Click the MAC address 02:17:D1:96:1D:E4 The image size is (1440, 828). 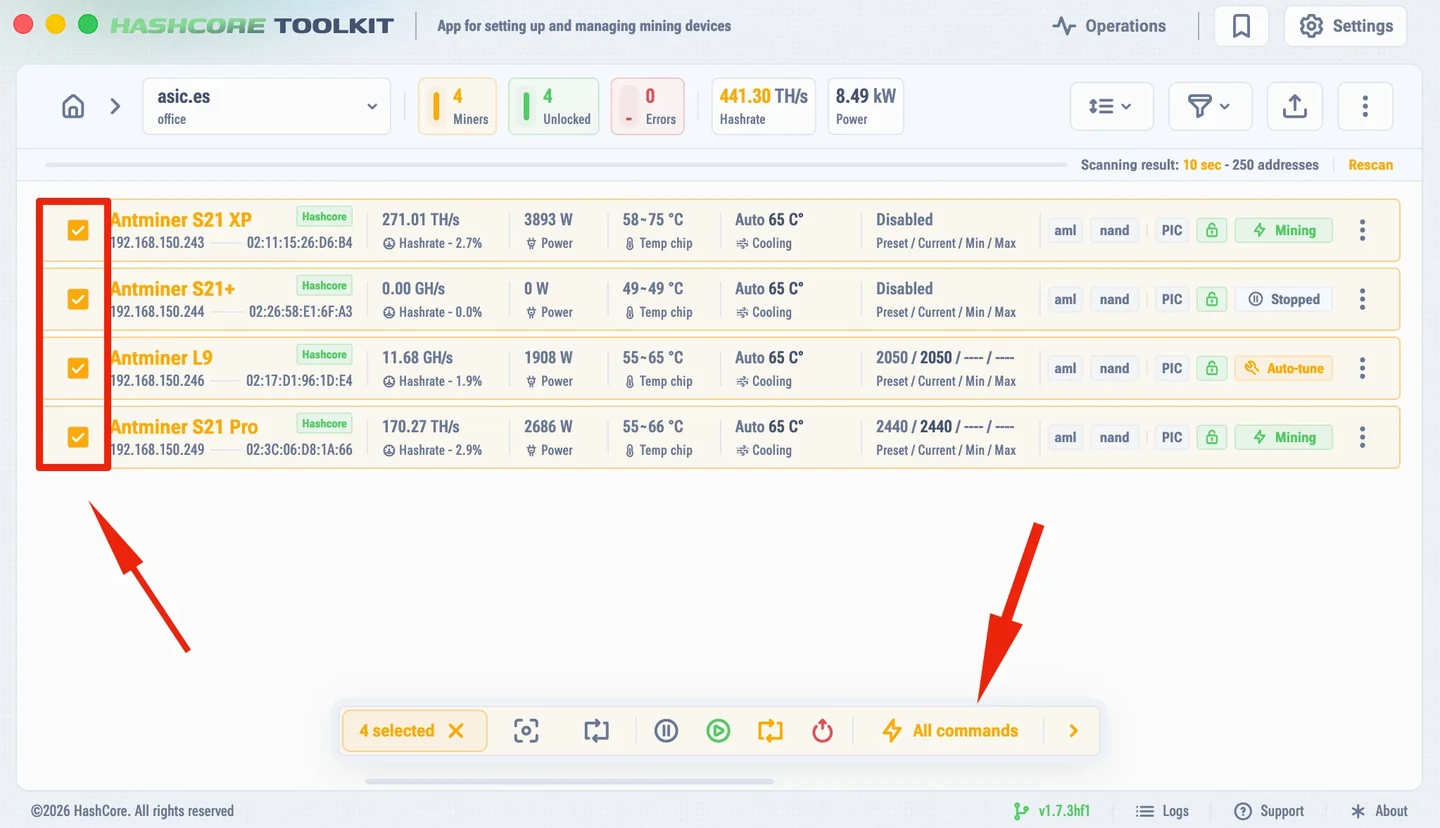click(x=299, y=381)
